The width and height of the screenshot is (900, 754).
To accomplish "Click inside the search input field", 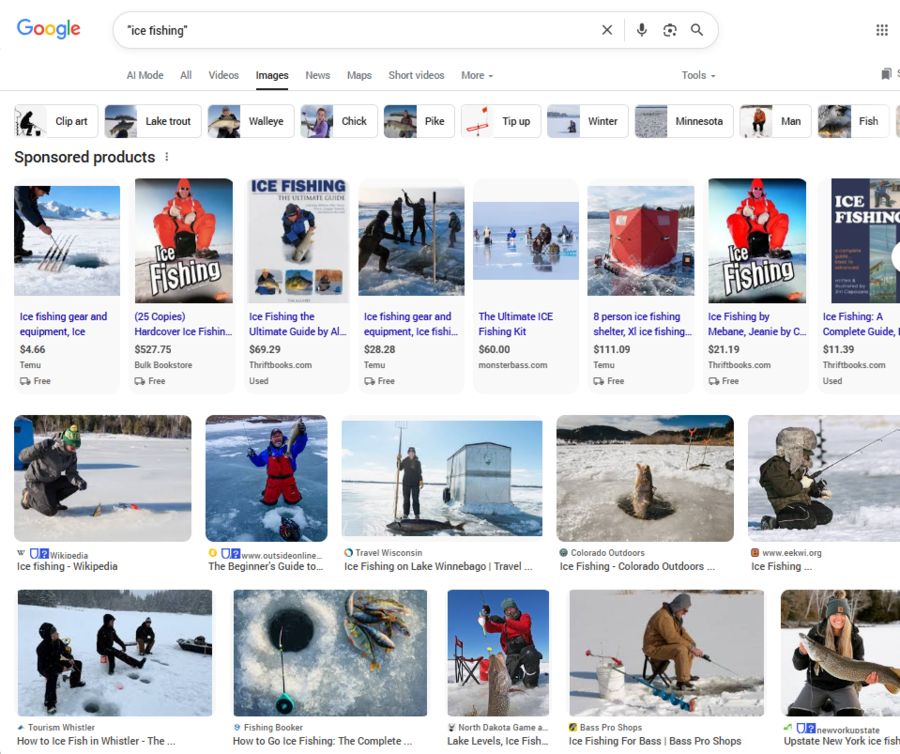I will (350, 30).
